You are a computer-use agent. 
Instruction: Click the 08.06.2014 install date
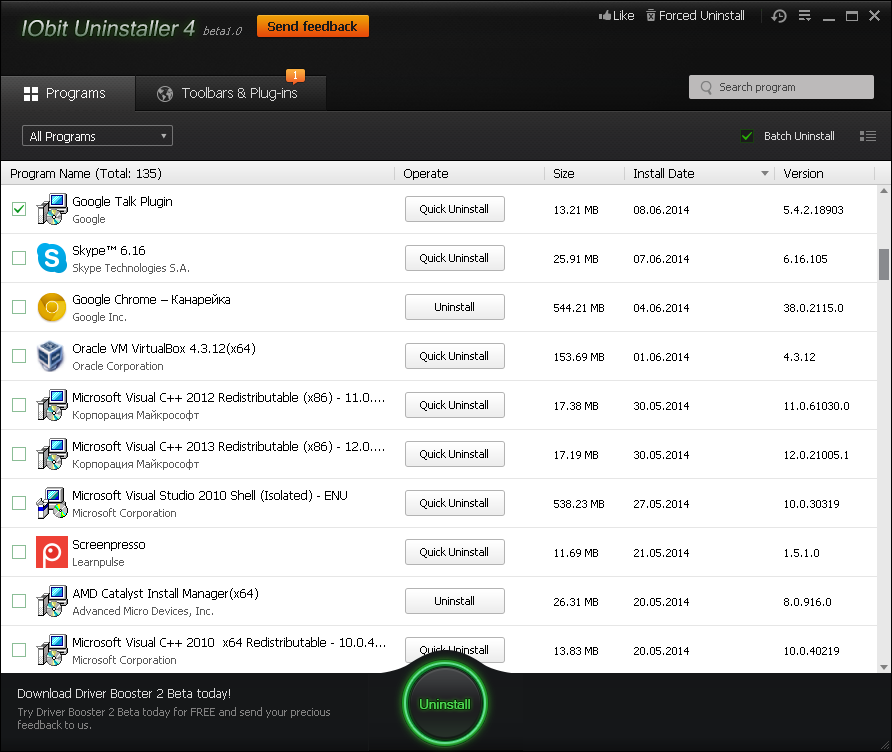[661, 210]
